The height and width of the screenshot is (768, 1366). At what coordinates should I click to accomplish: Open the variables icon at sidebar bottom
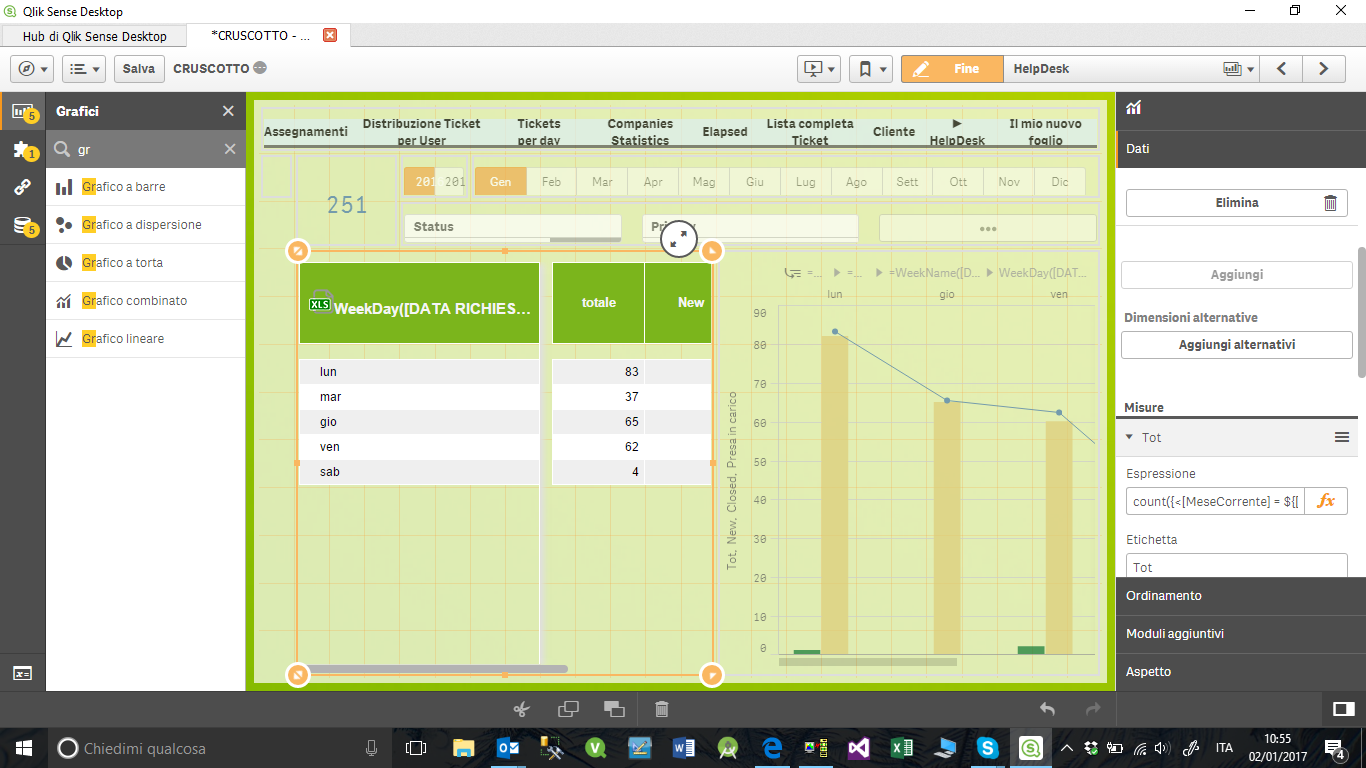pos(22,673)
